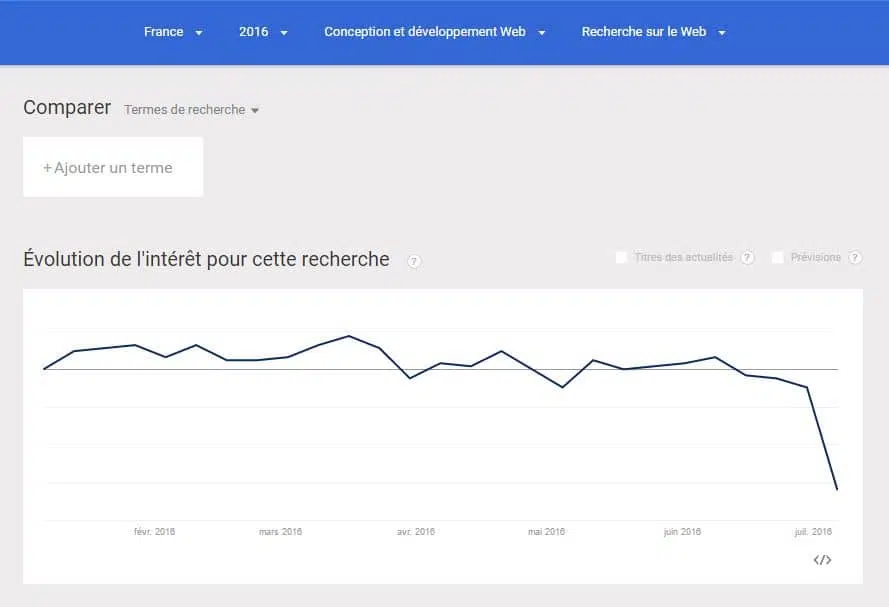Click the lowest point ending the trend line
The width and height of the screenshot is (889, 607).
pyautogui.click(x=837, y=489)
